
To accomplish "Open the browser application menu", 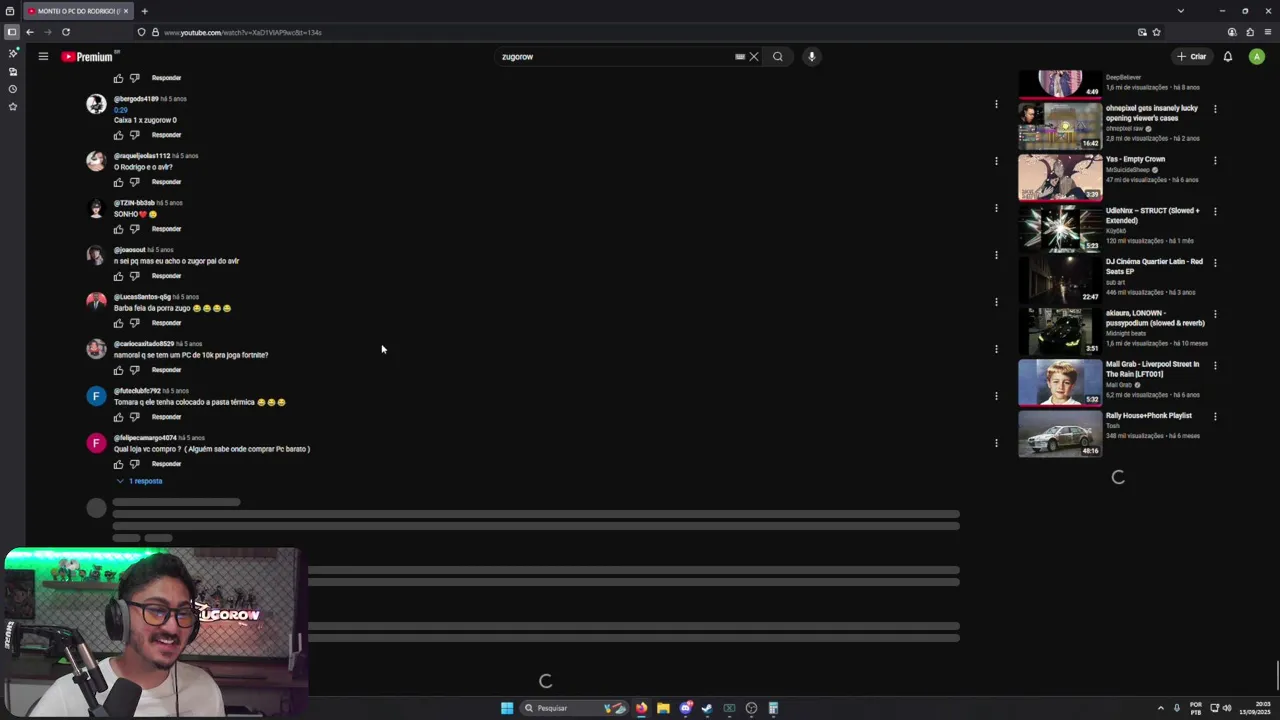I will click(1268, 32).
